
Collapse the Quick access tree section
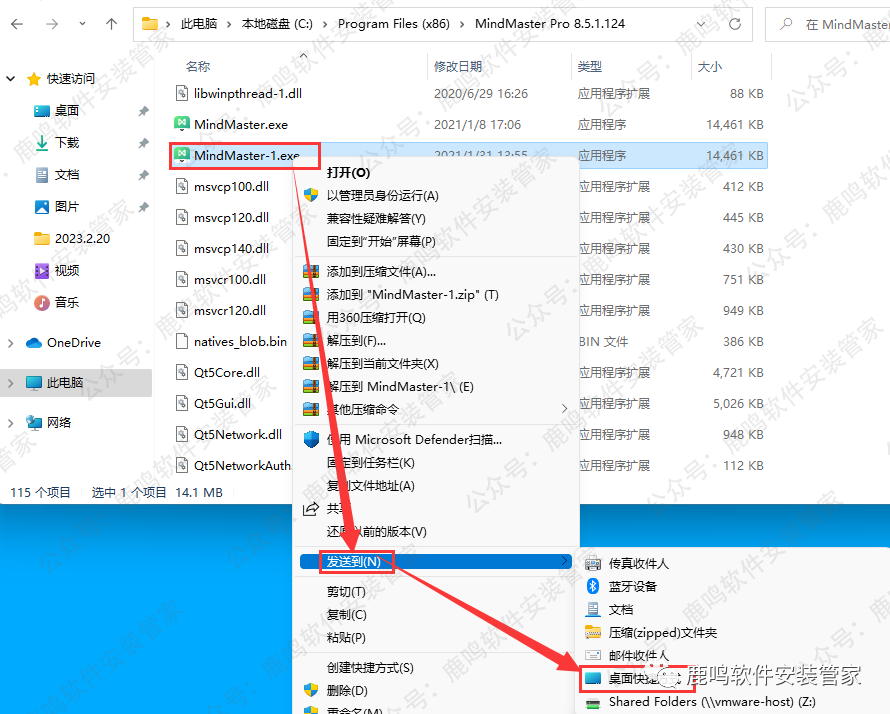(11, 79)
